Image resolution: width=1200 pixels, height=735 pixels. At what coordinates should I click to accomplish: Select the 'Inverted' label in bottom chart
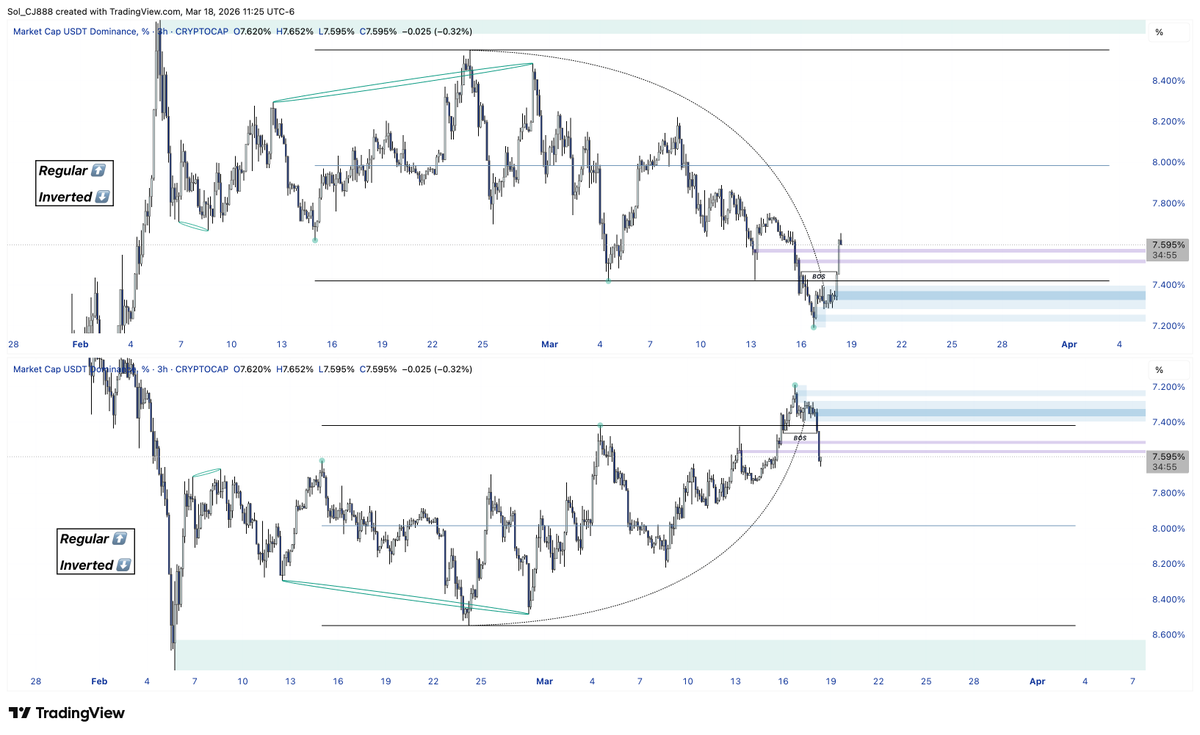pyautogui.click(x=95, y=565)
